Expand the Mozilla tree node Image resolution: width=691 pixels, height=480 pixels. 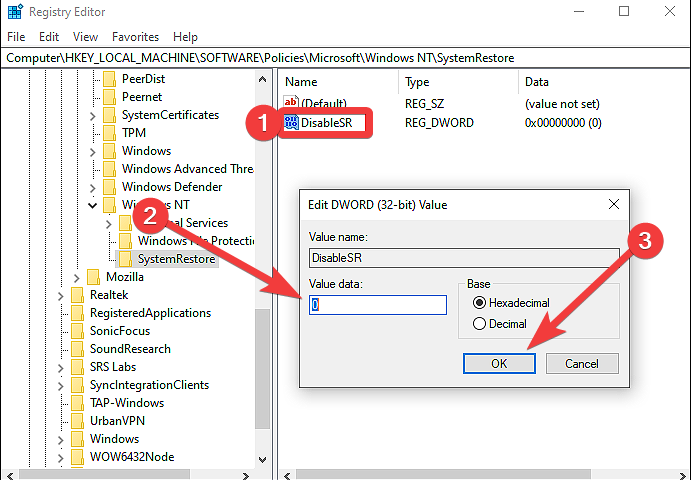tap(77, 277)
